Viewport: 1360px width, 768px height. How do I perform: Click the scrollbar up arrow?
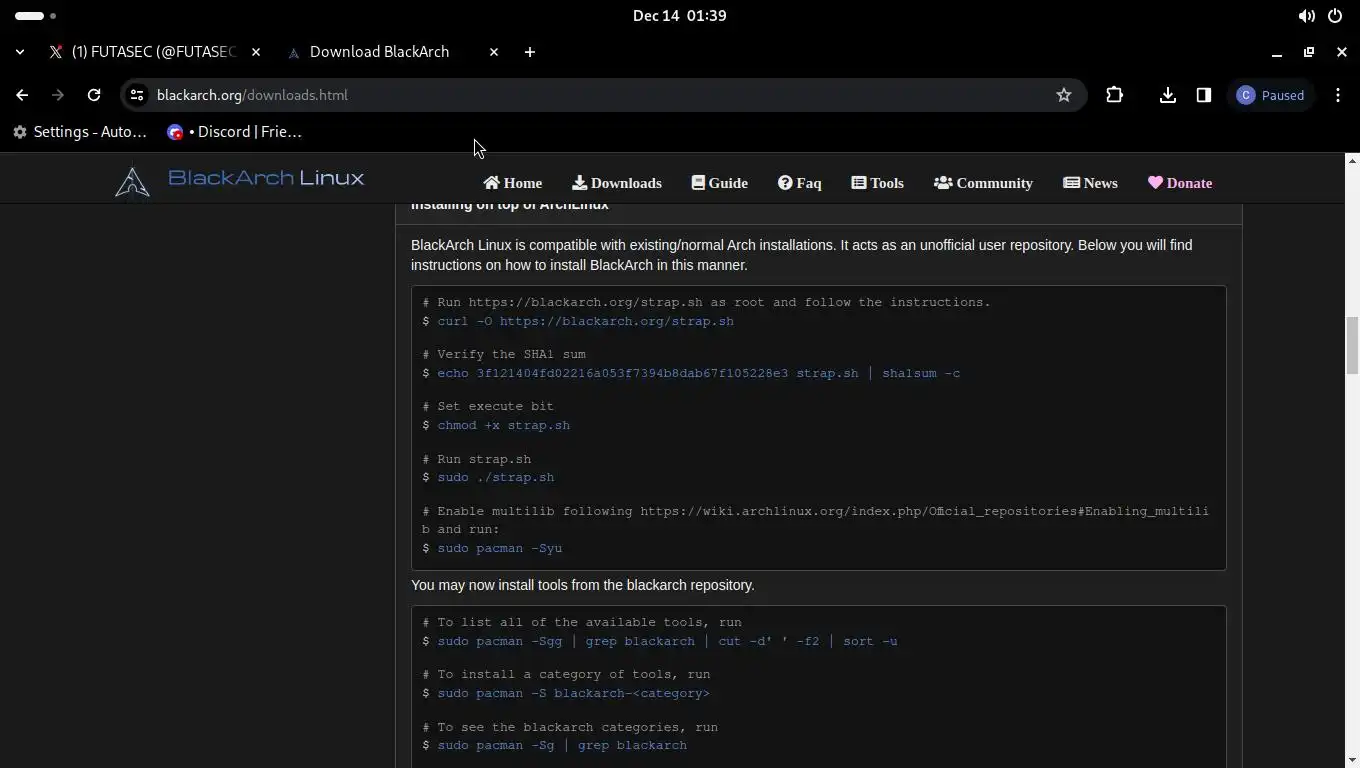point(1352,160)
